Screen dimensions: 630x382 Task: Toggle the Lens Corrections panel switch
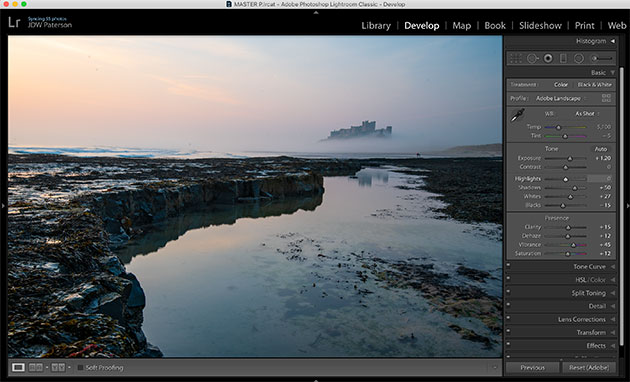(508, 318)
